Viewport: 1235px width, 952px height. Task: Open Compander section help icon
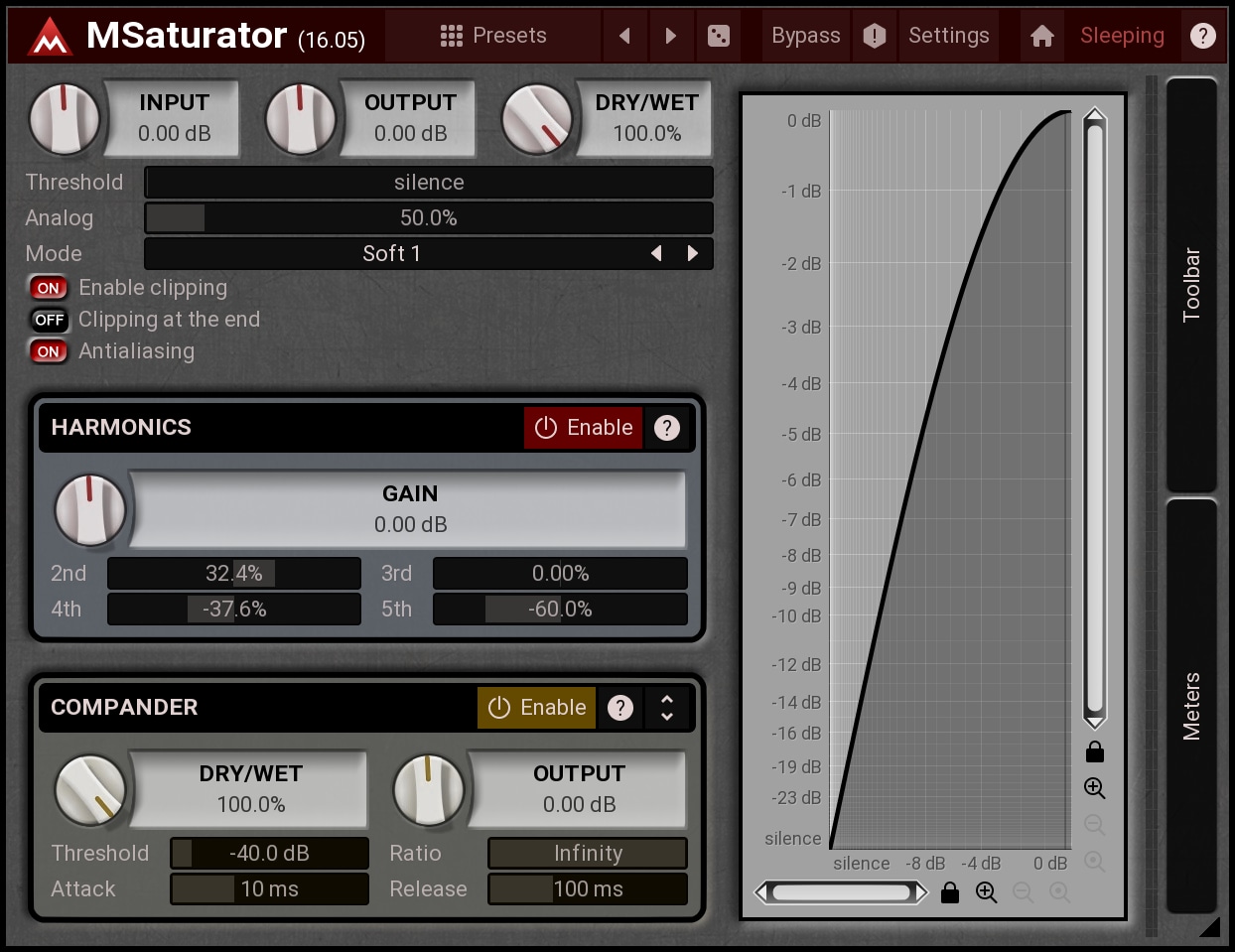click(x=620, y=708)
